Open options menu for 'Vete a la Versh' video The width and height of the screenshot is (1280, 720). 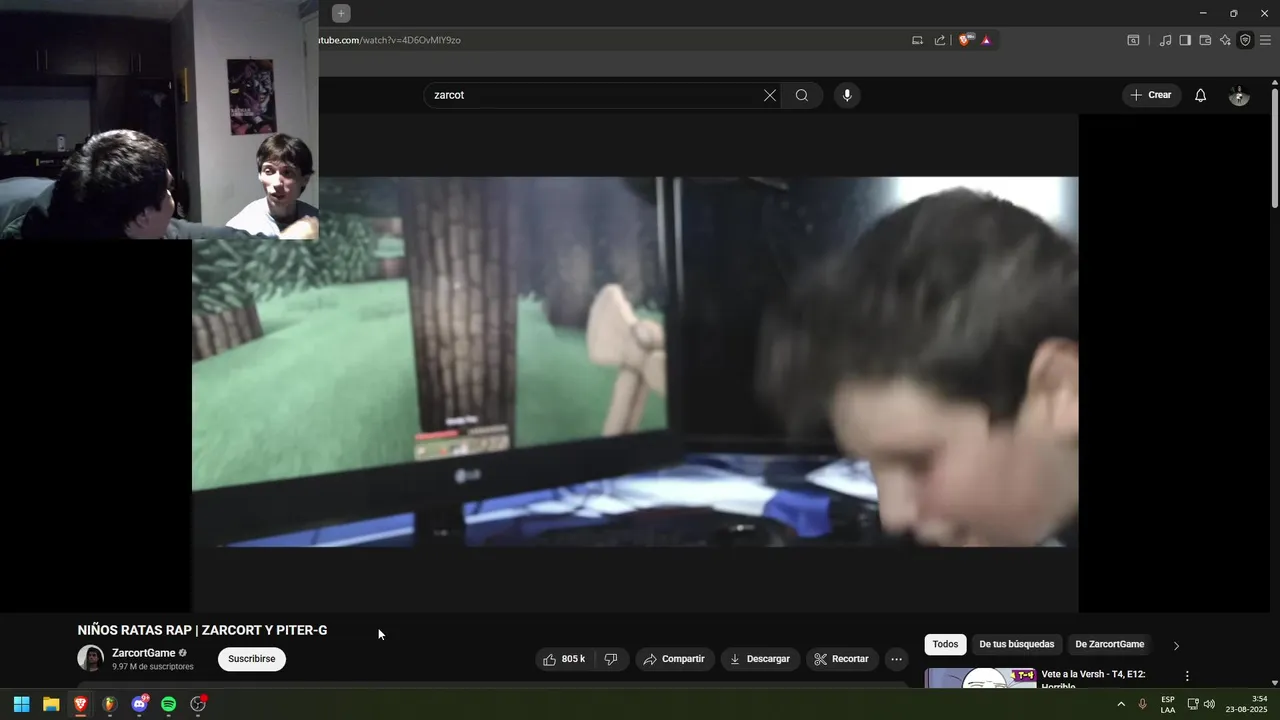(x=1187, y=677)
